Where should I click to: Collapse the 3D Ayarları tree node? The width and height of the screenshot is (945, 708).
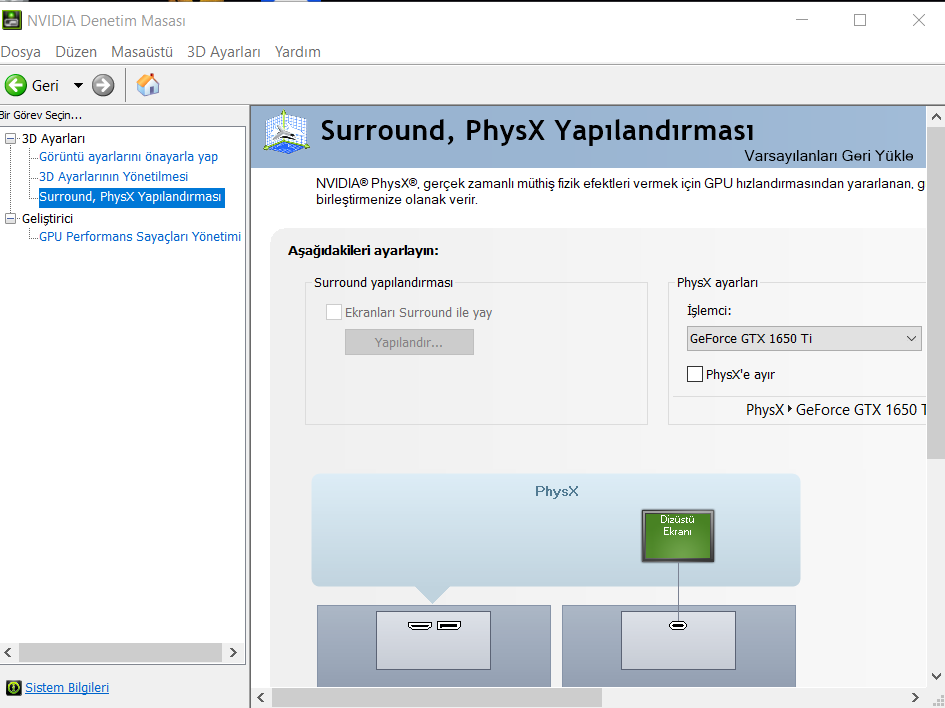click(10, 139)
